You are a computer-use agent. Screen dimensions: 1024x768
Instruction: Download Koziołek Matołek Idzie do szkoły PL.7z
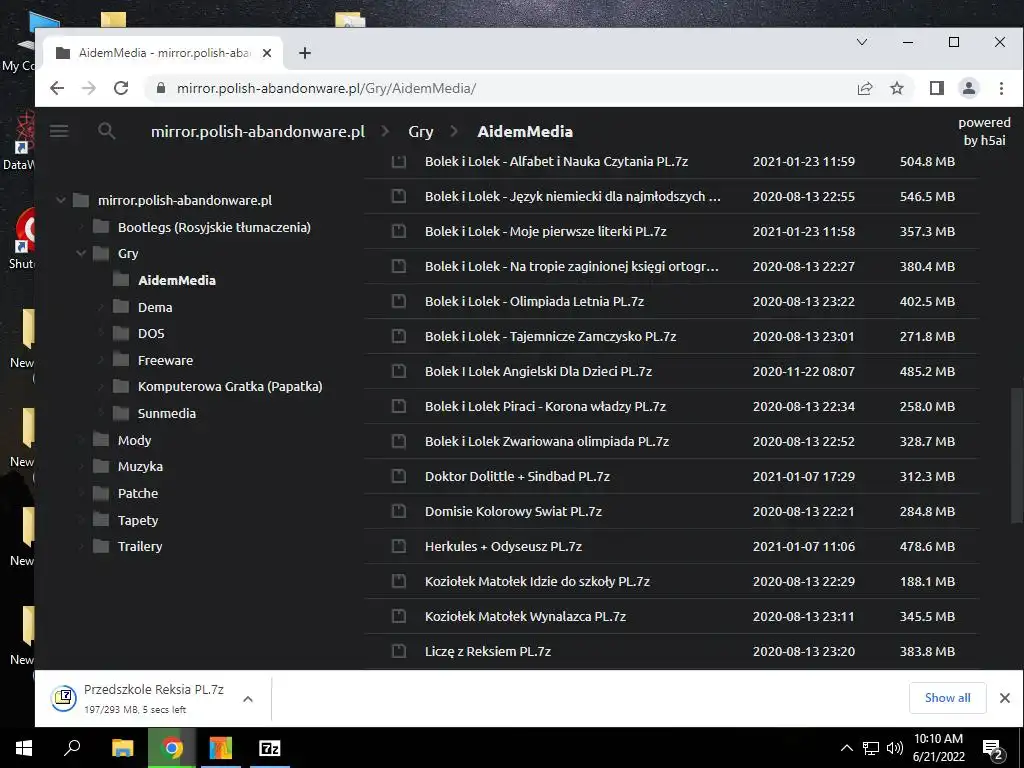[537, 581]
